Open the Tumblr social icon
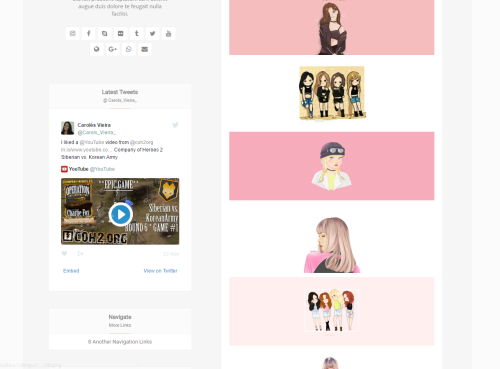 pyautogui.click(x=137, y=33)
